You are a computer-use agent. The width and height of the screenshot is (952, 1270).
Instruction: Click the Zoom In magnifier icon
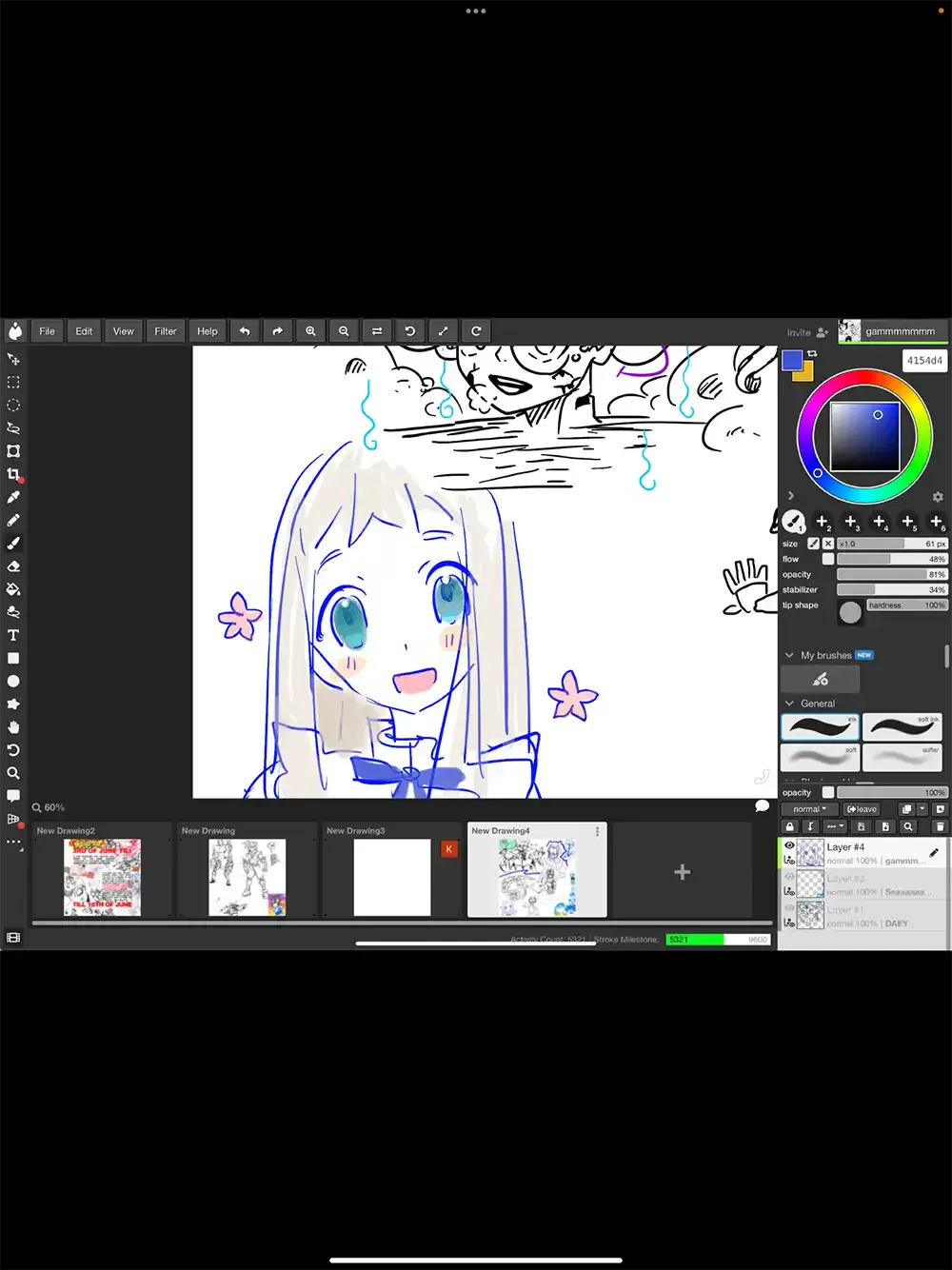coord(310,331)
